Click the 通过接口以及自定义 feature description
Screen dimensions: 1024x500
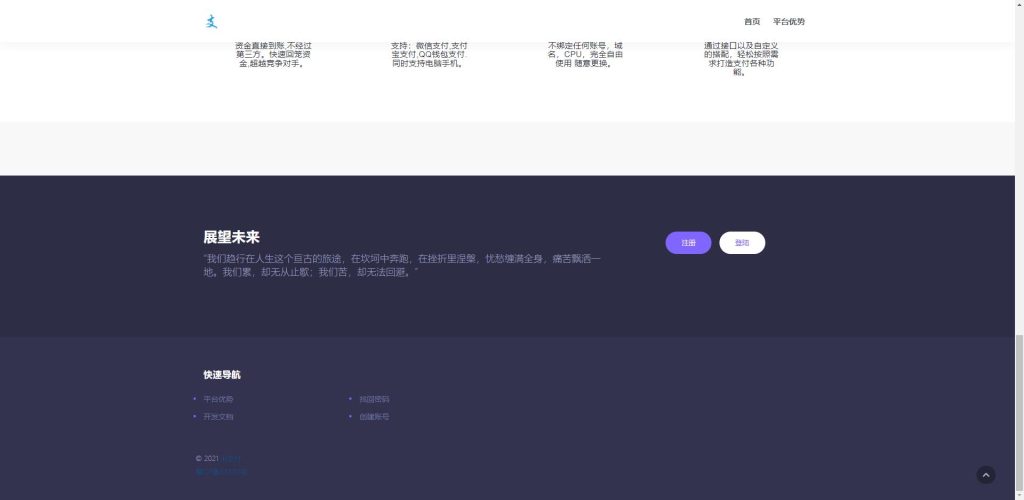click(740, 58)
